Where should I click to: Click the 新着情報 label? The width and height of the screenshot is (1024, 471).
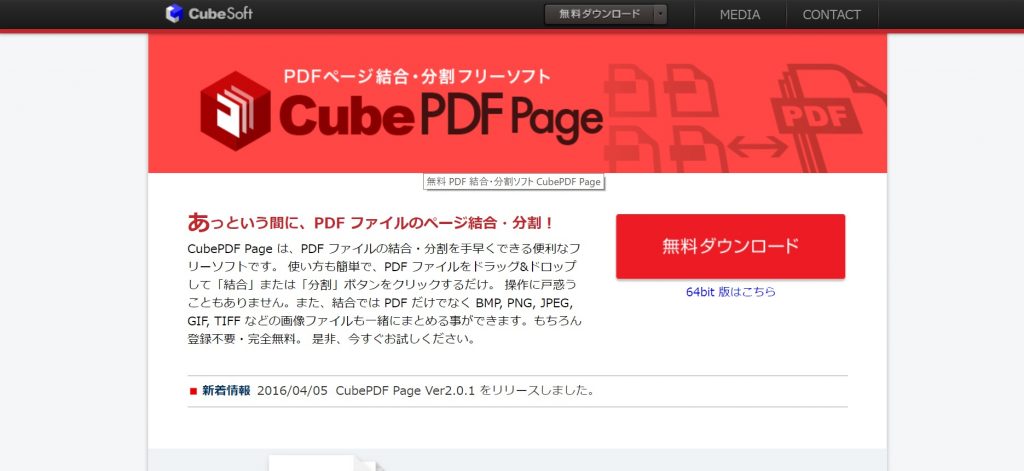coord(226,391)
